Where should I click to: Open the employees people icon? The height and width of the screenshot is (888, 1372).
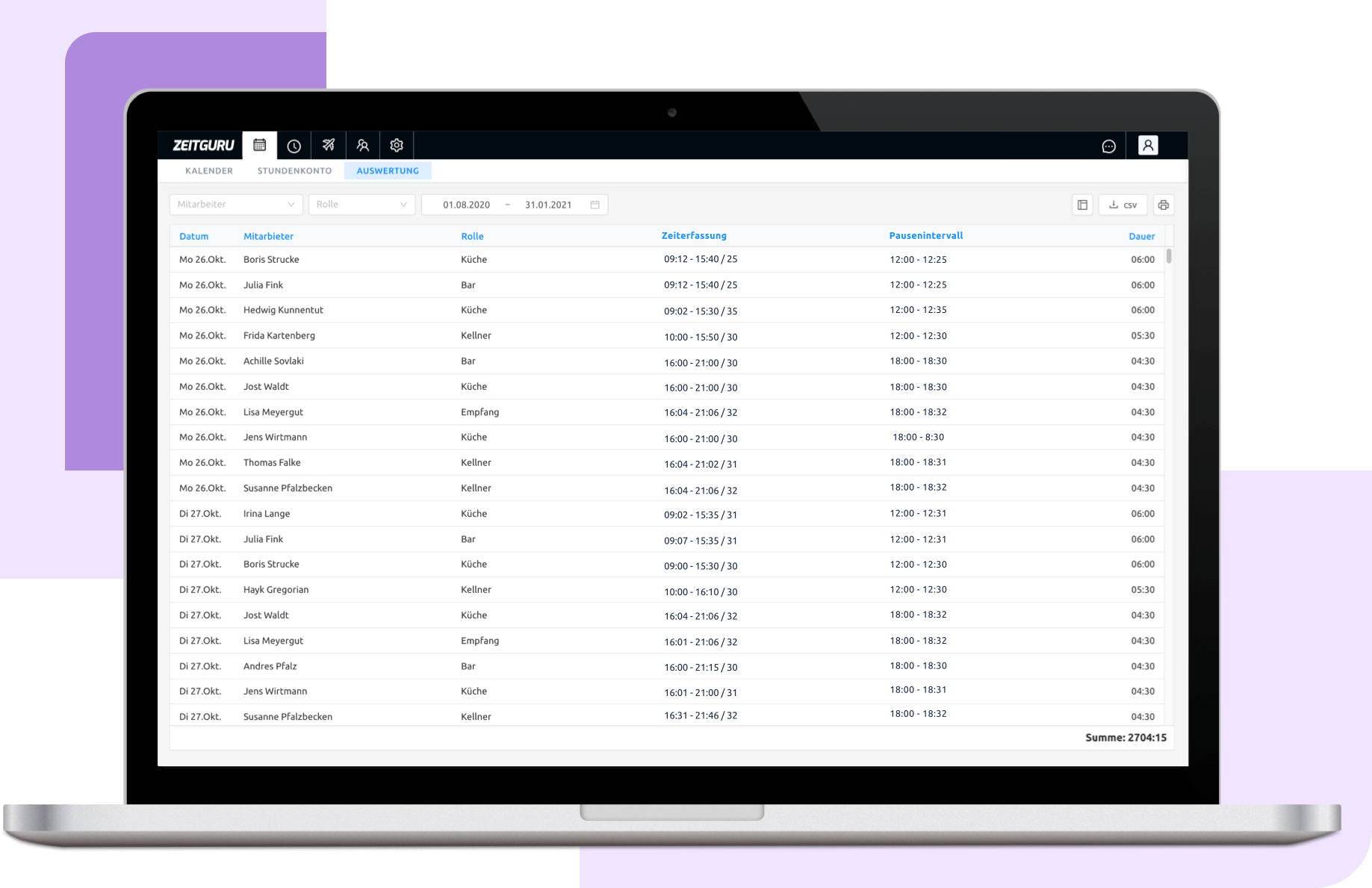pos(363,146)
